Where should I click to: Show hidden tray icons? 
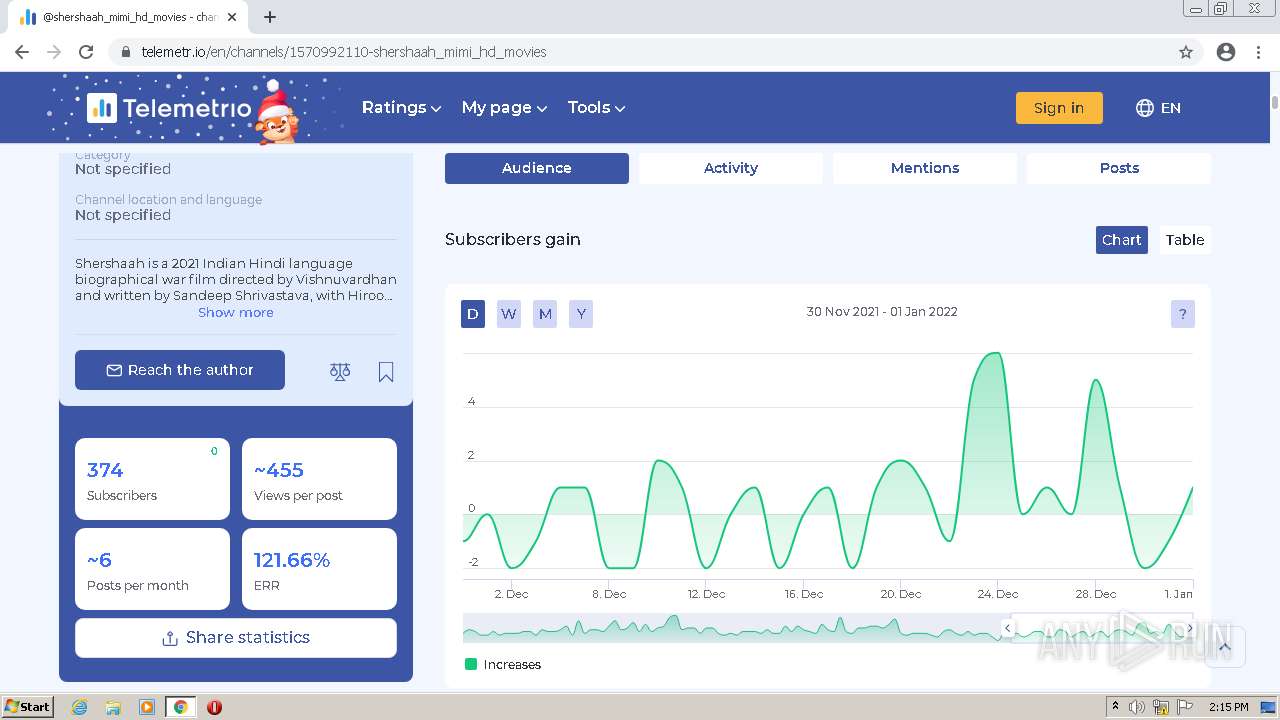[1115, 707]
